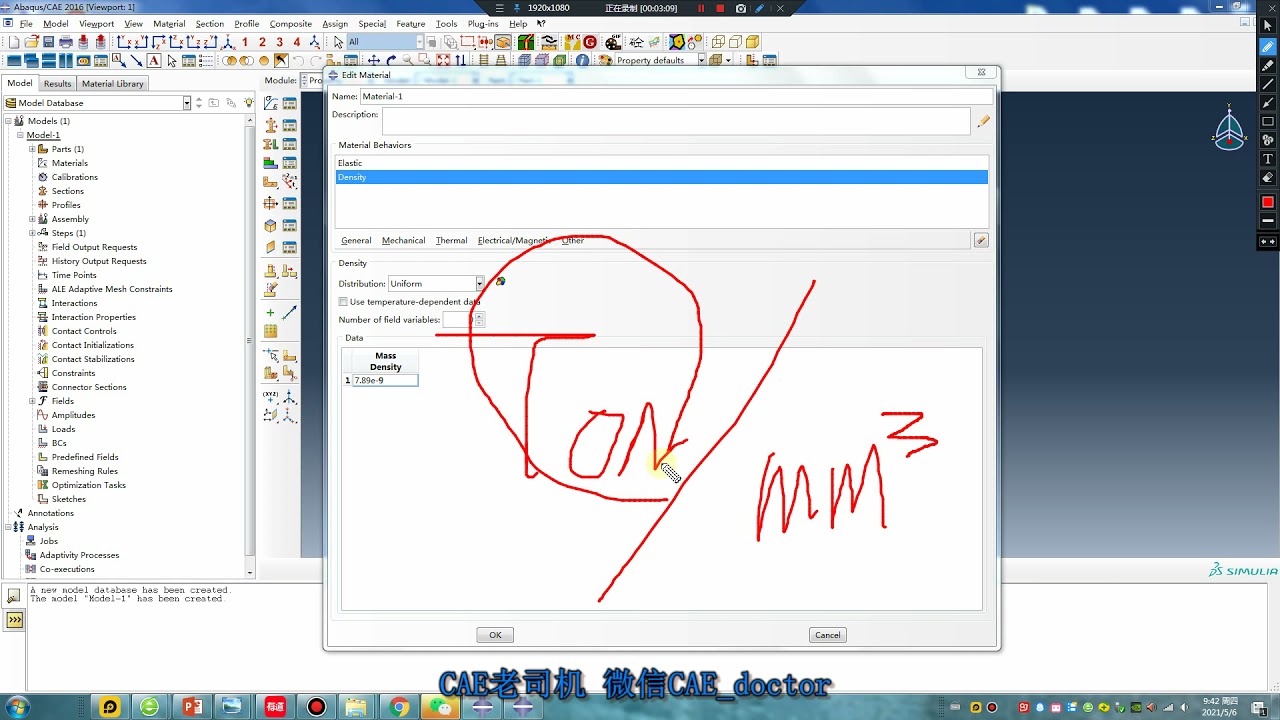Apply view 3 from the views toolbar

pyautogui.click(x=279, y=42)
